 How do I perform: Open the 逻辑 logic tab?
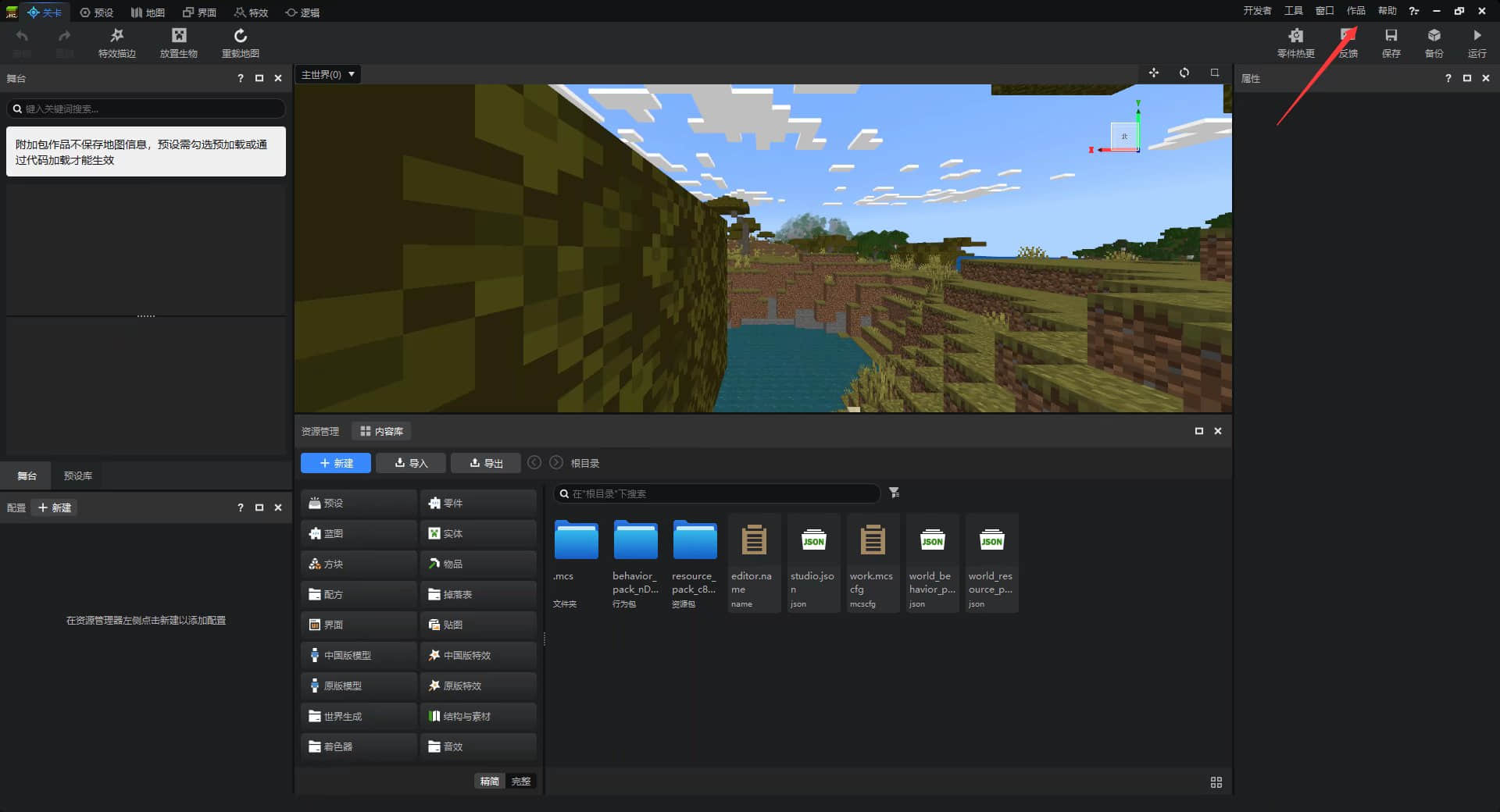302,12
